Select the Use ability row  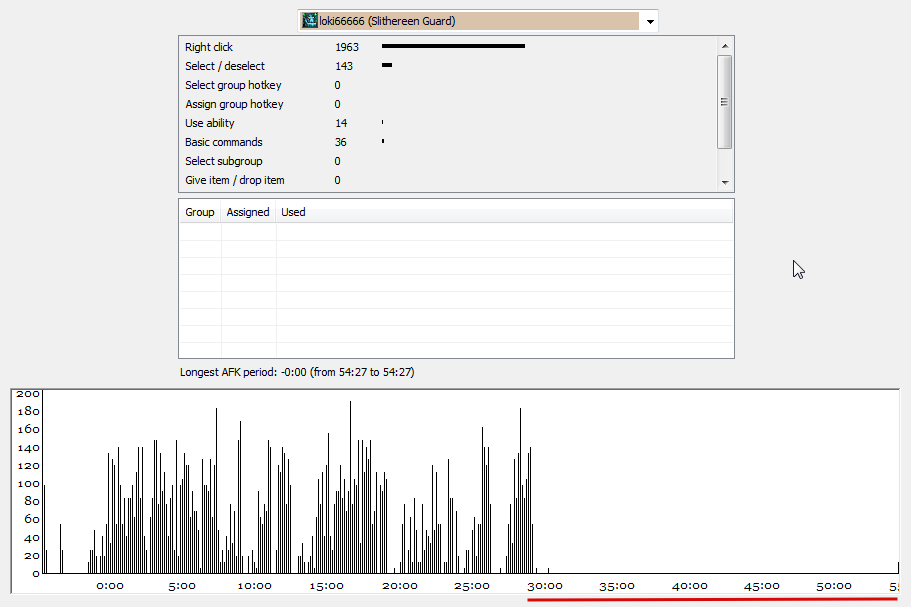(448, 123)
